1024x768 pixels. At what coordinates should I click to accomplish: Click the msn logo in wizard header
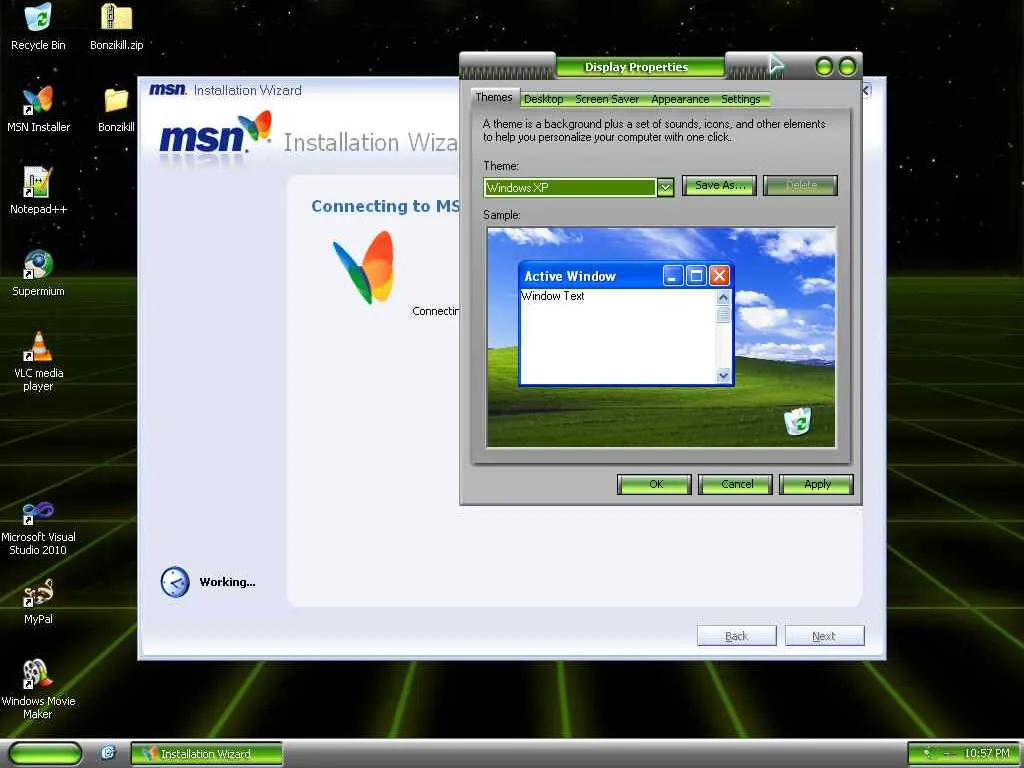216,133
